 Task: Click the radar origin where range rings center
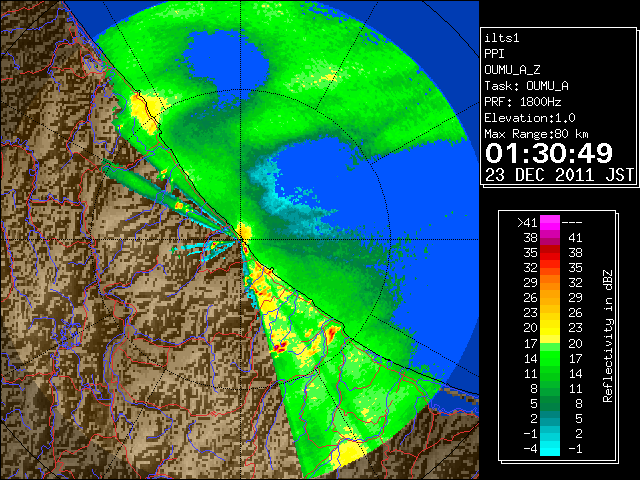tap(241, 240)
